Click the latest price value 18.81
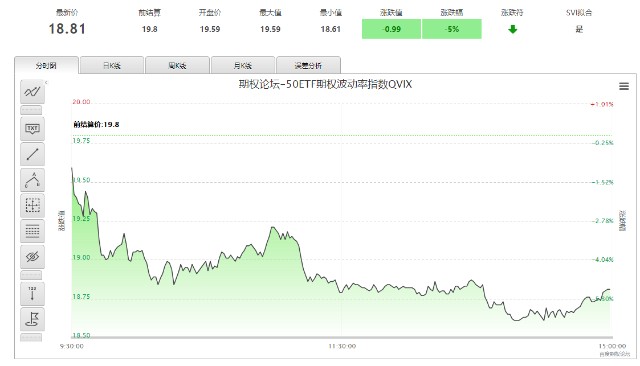The height and width of the screenshot is (366, 640). [x=67, y=29]
